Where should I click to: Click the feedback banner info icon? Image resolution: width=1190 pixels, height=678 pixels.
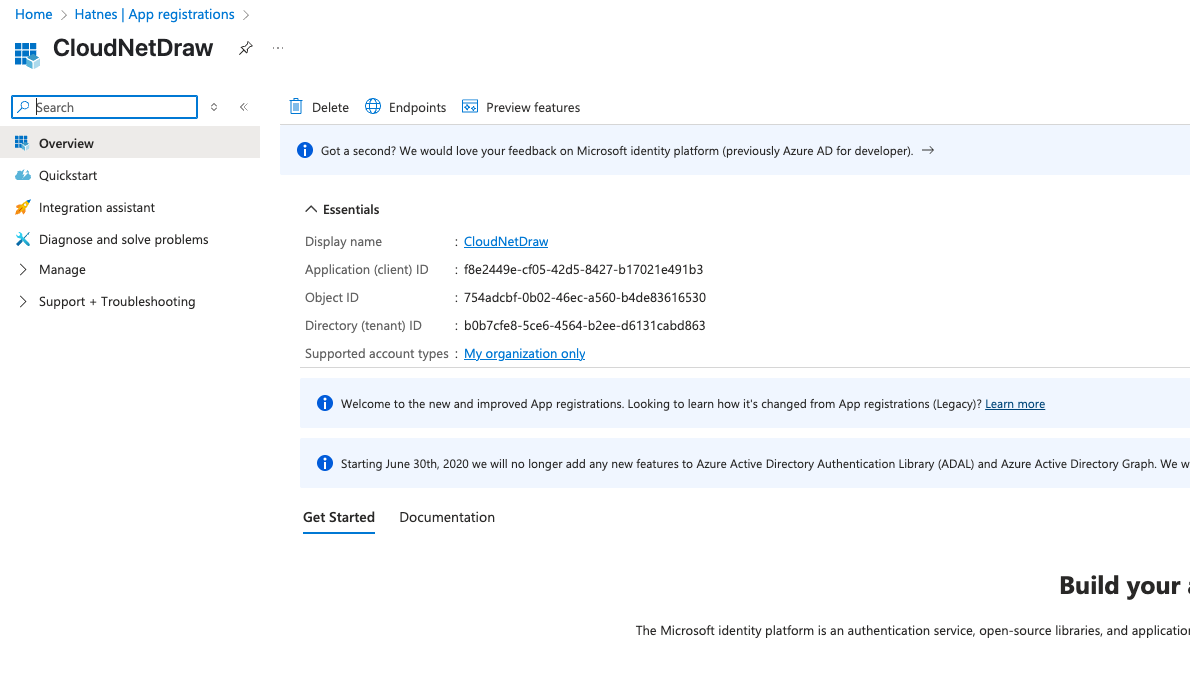[x=305, y=150]
